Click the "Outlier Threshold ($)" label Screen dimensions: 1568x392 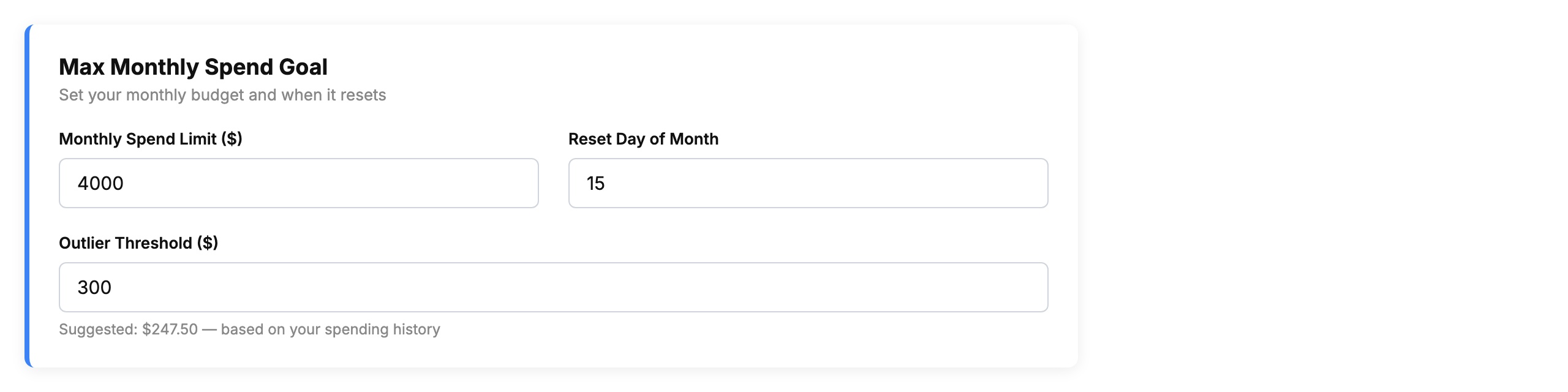138,243
